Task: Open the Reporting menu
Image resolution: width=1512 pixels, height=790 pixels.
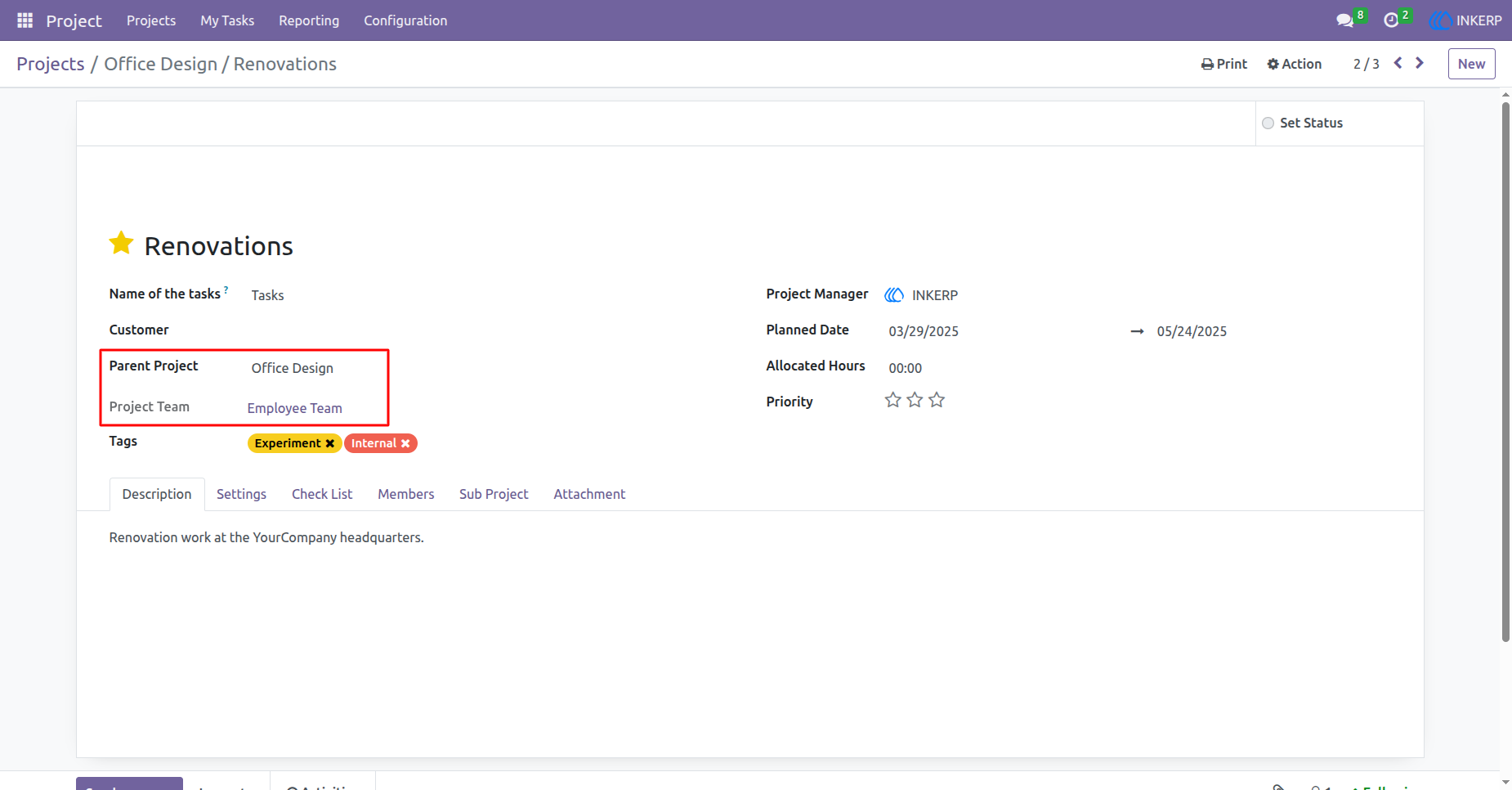Action: [x=309, y=20]
